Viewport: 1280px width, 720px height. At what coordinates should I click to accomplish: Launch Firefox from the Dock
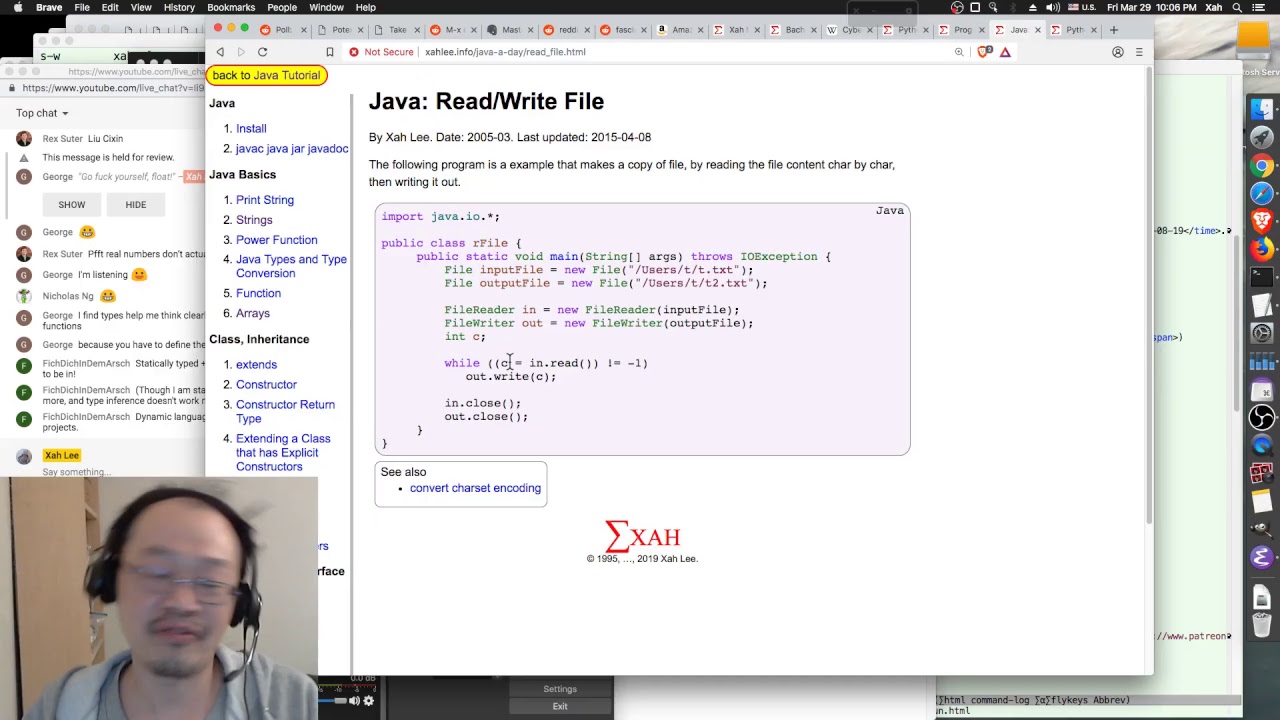coord(1262,249)
